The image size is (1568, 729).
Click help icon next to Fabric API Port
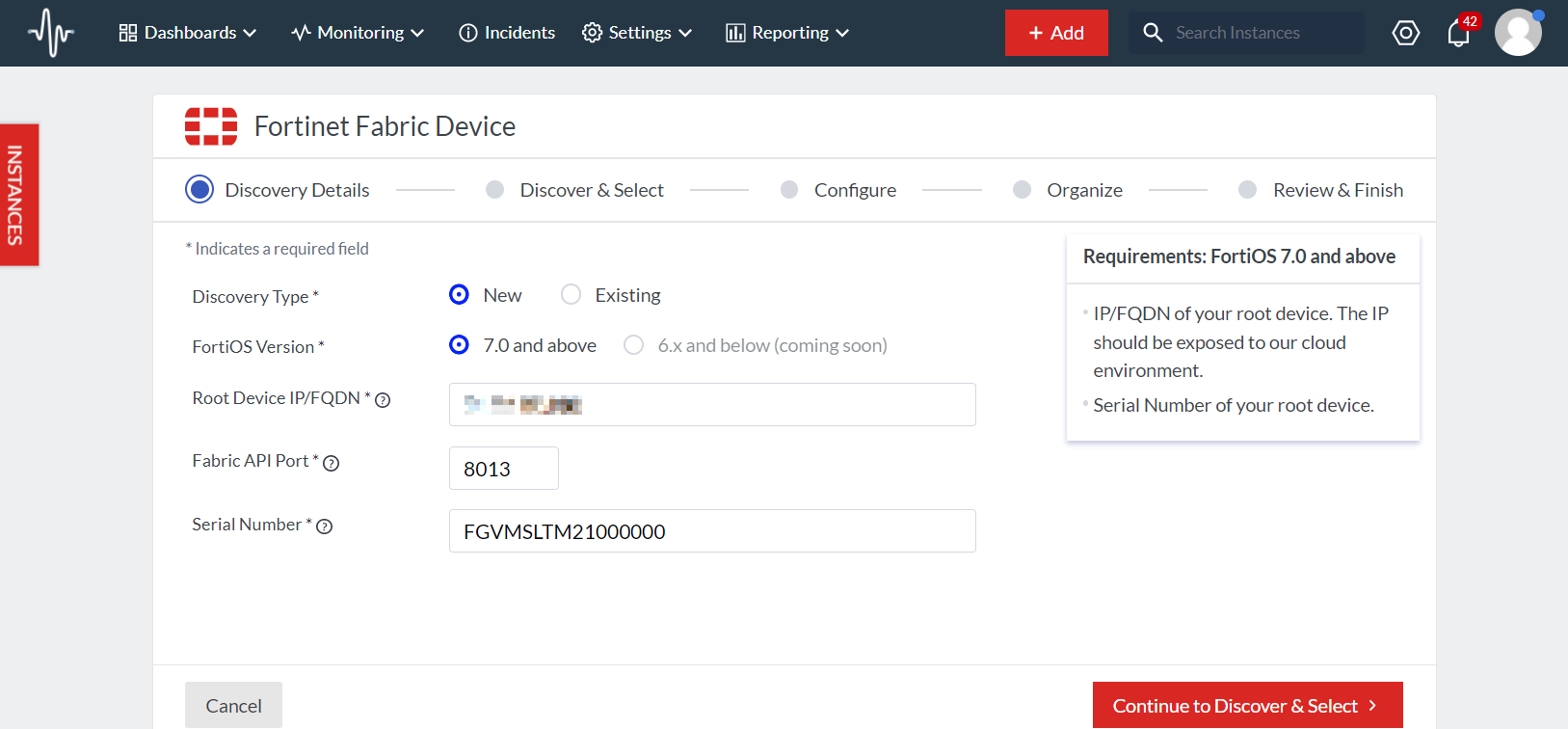pos(332,464)
